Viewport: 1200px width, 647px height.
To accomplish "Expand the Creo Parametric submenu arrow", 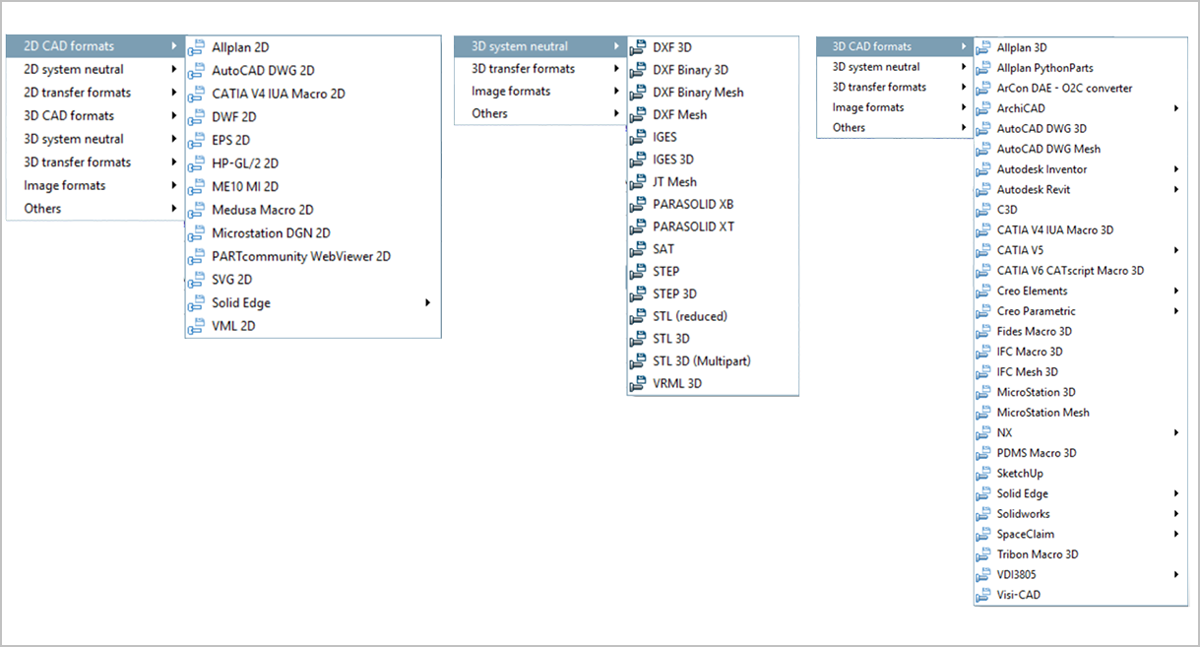I will click(x=1176, y=311).
